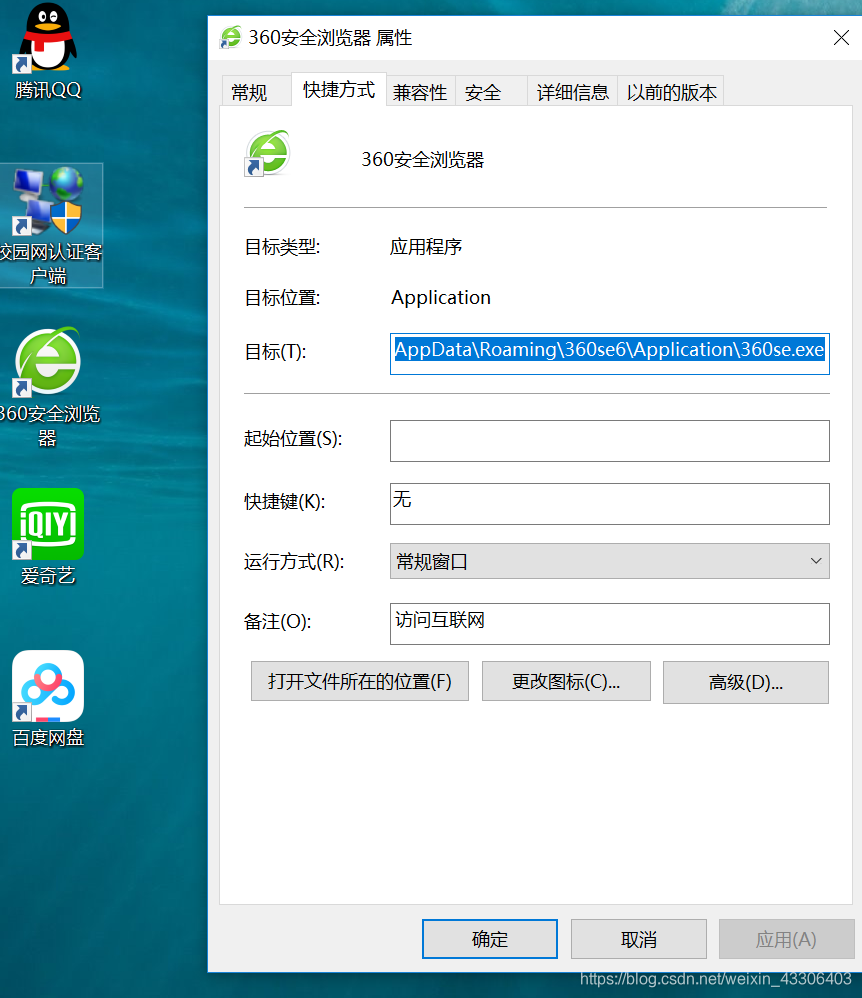Click the 应用程序 target type text
The height and width of the screenshot is (998, 862).
coord(426,246)
